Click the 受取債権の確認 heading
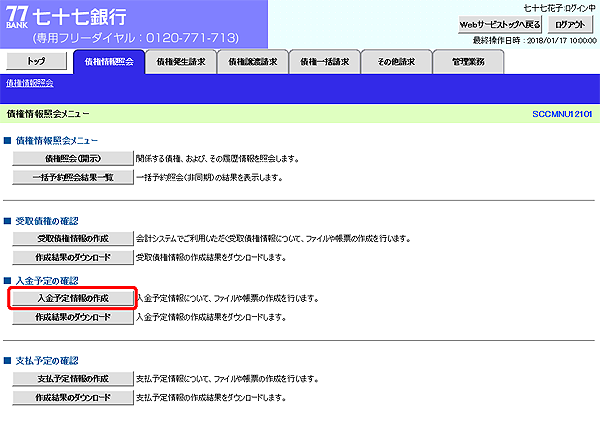This screenshot has height=434, width=600. tap(47, 221)
